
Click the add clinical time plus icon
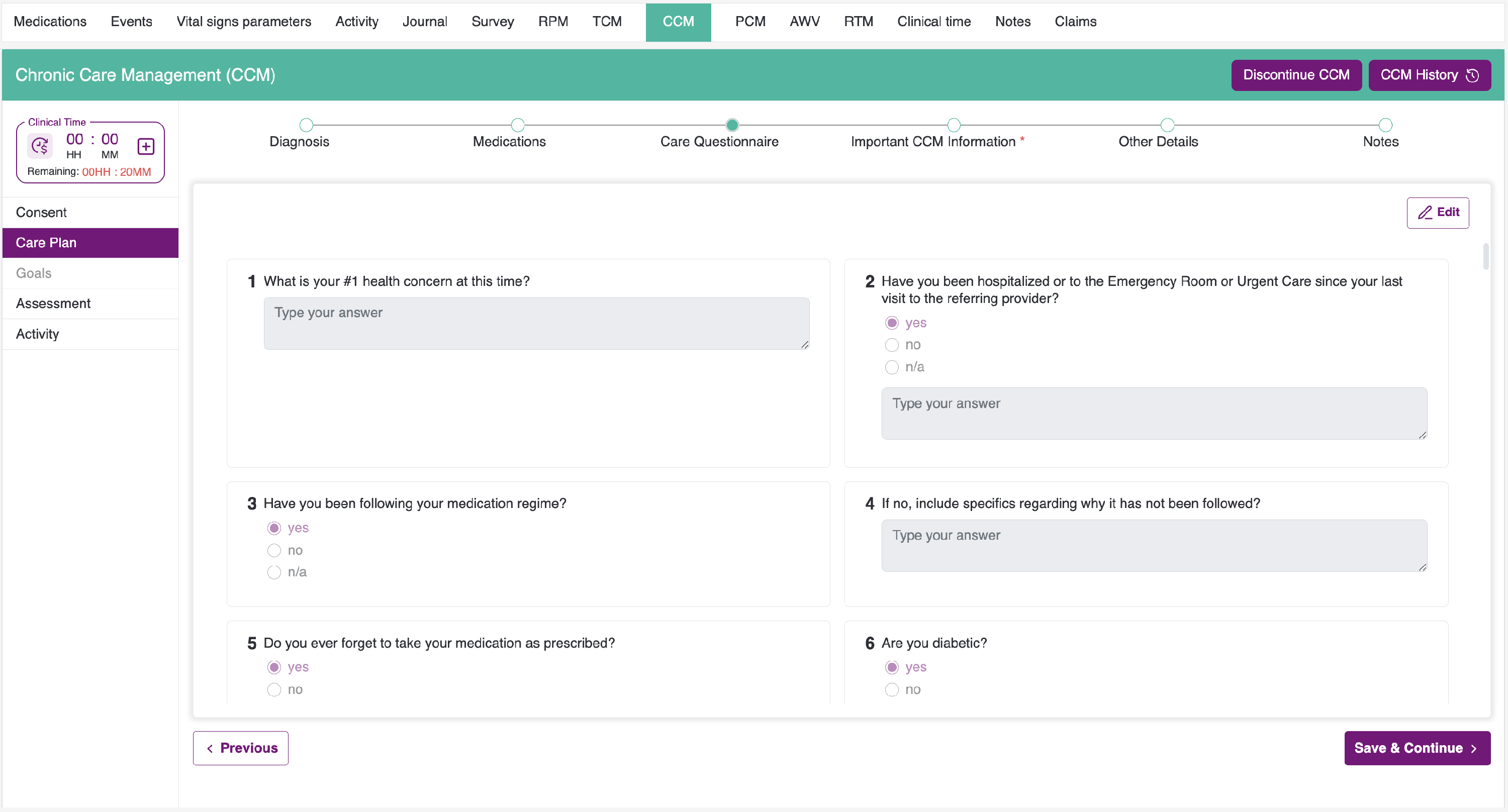[146, 146]
